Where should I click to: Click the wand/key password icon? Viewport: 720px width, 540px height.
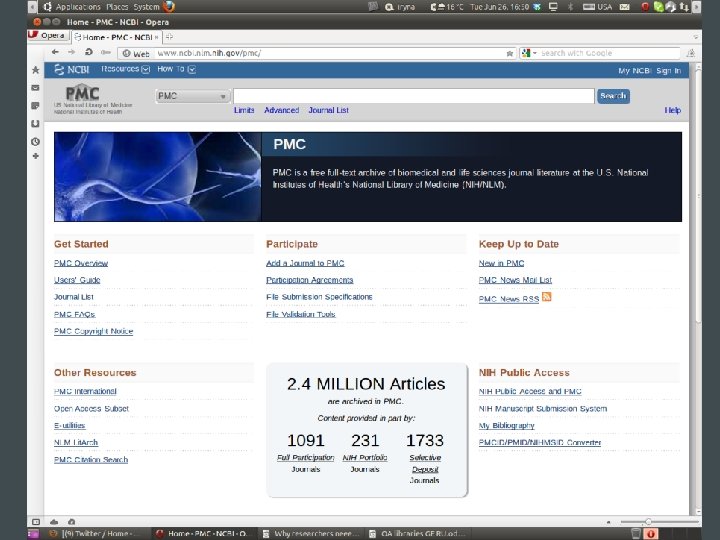click(106, 52)
